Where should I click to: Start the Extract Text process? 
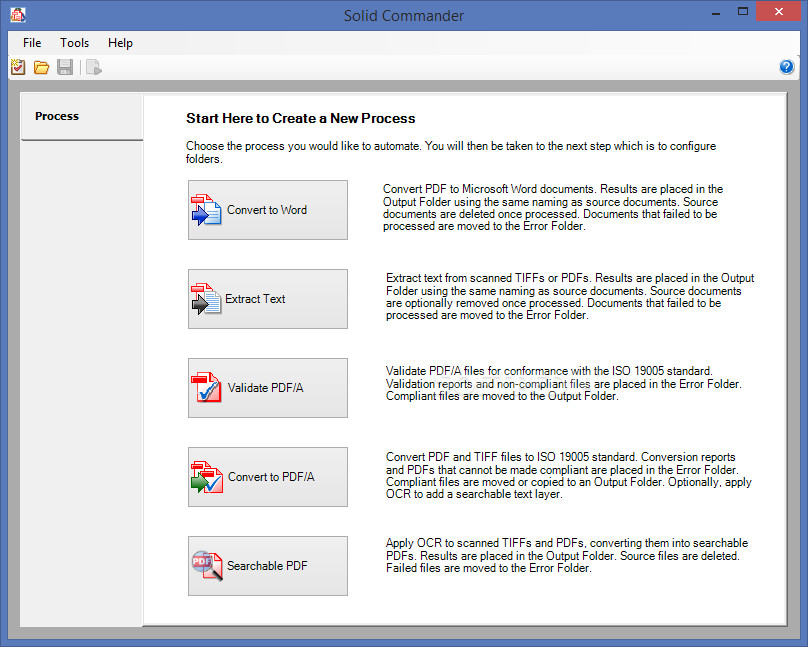268,299
